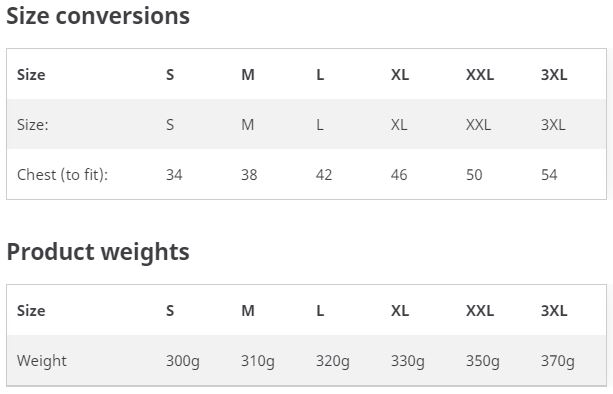Select the XXL header in product weights table
Screen dimensions: 613x394
pos(480,311)
